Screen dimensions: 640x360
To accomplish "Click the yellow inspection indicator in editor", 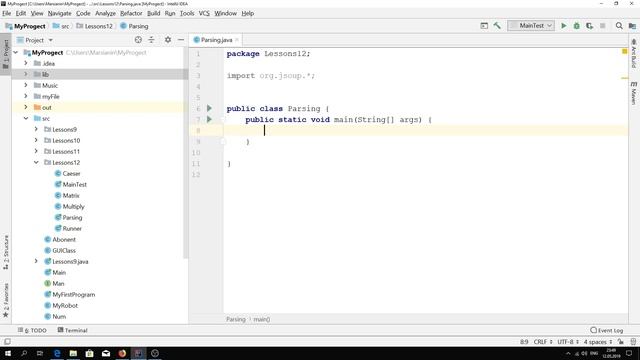I will pyautogui.click(x=624, y=51).
